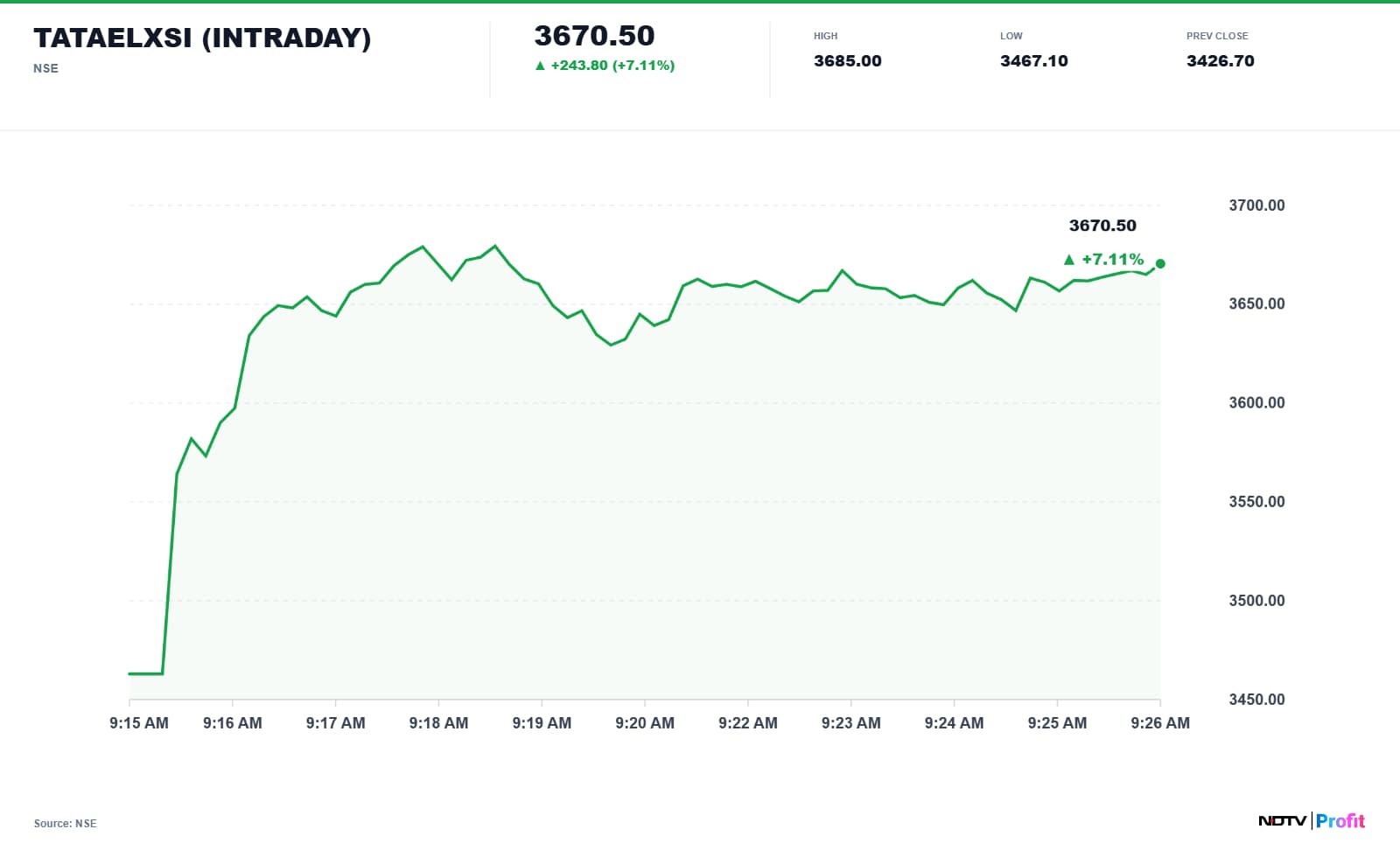The width and height of the screenshot is (1400, 864).
Task: Click the HIGH label
Action: point(825,36)
